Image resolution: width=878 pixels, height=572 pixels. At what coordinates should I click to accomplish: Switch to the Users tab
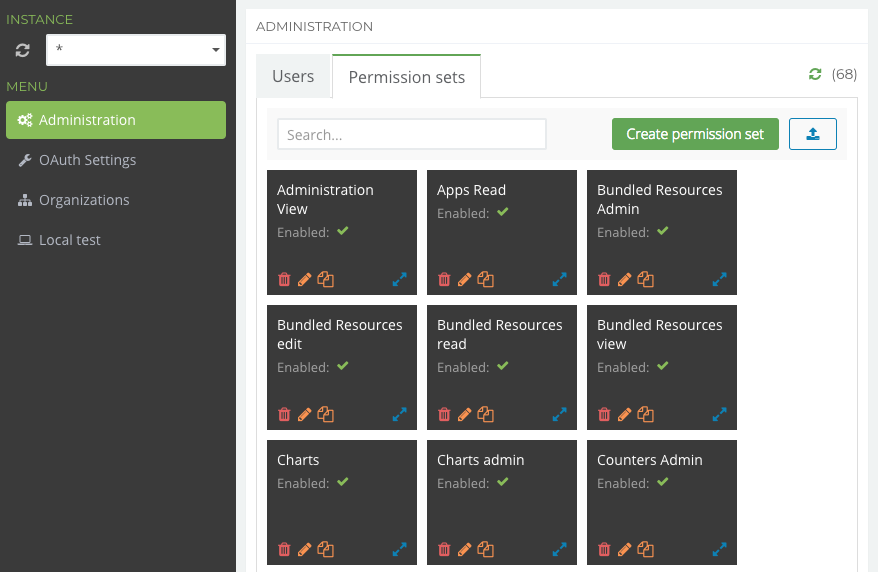coord(293,76)
